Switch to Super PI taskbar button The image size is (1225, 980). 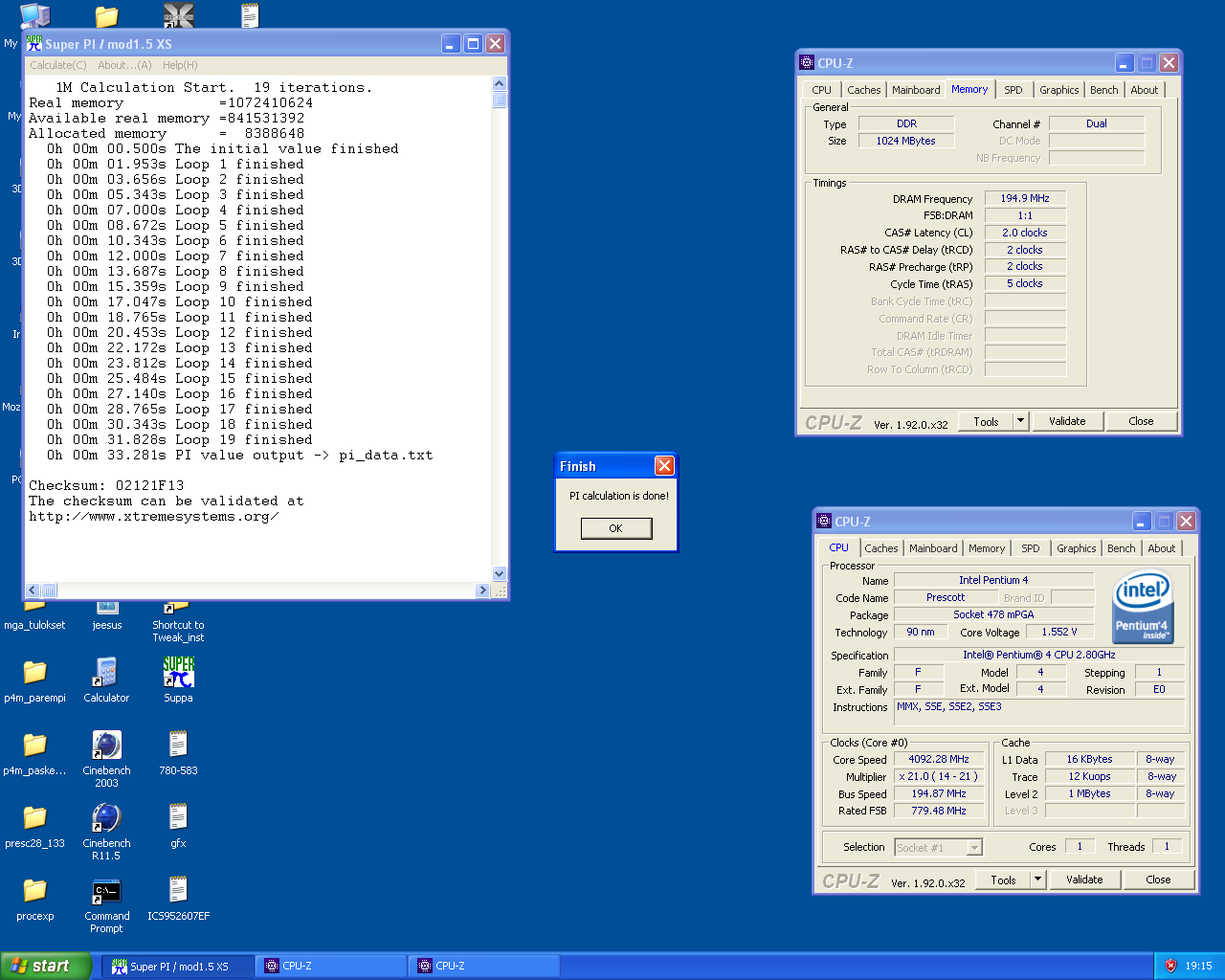(x=179, y=966)
